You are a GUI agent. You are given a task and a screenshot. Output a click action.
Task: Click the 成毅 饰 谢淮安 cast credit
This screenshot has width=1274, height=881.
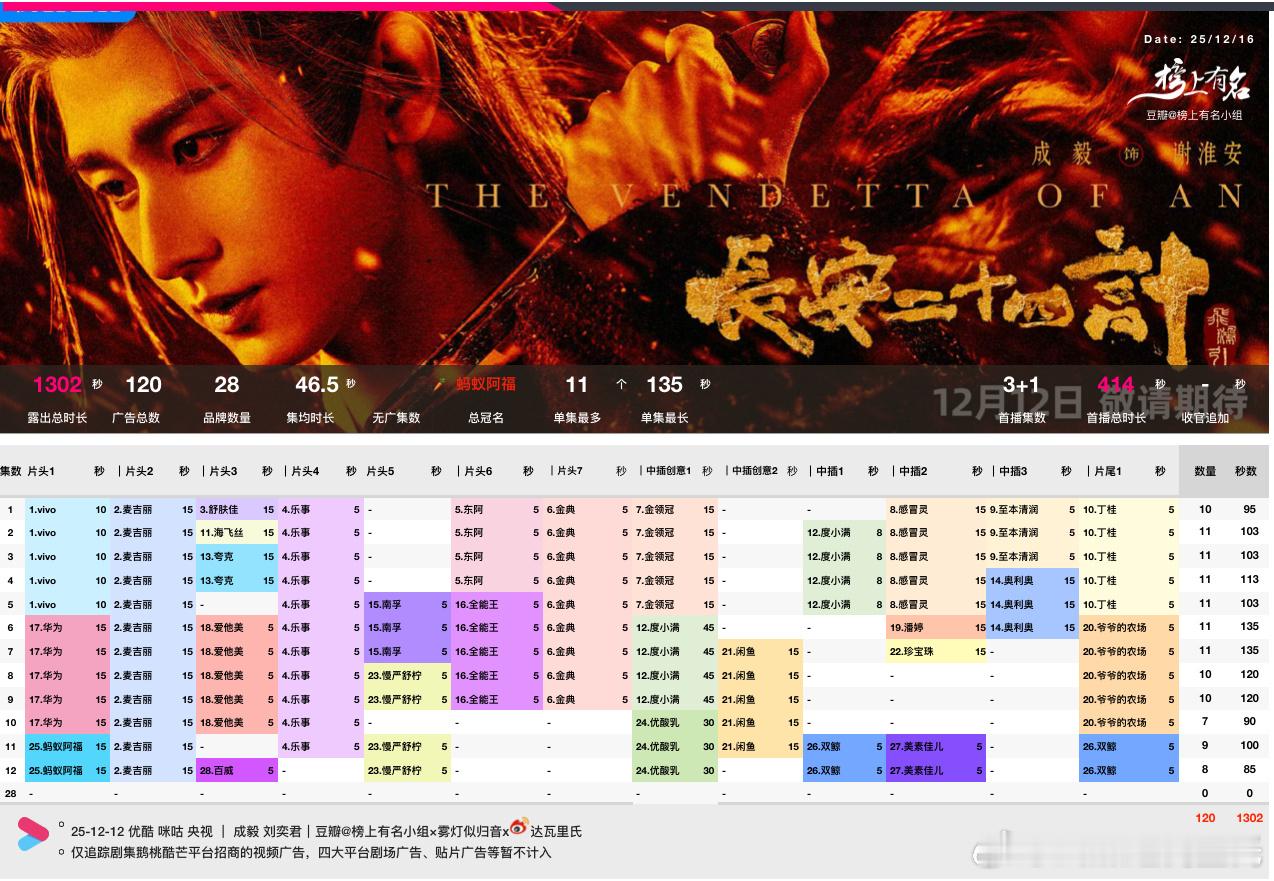(1136, 154)
